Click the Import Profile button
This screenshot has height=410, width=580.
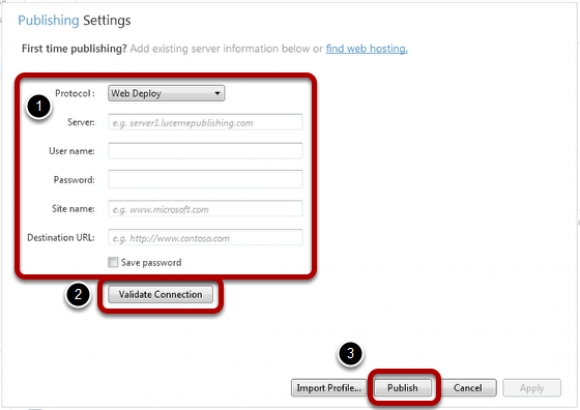click(328, 388)
